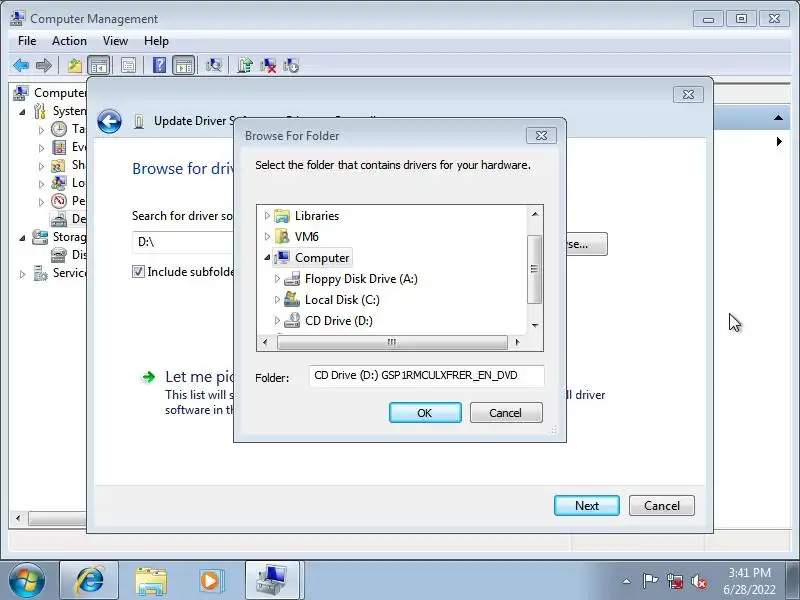The width and height of the screenshot is (800, 600).
Task: Show hidden tray icons arrow
Action: coord(627,581)
